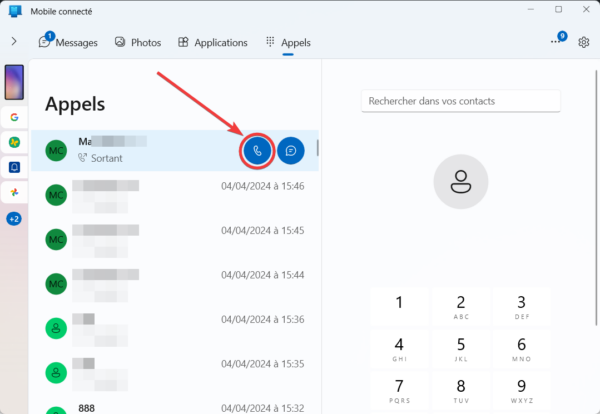Select the 888 call entry
The image size is (600, 414).
pos(175,407)
